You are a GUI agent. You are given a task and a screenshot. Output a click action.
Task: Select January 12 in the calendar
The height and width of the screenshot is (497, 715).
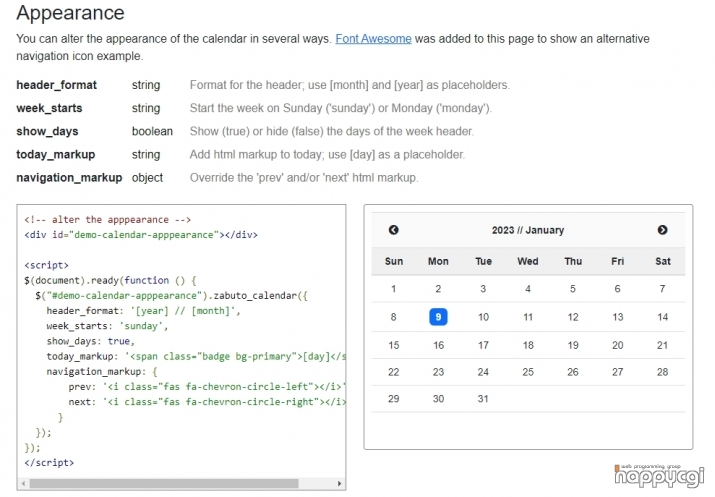(x=573, y=317)
